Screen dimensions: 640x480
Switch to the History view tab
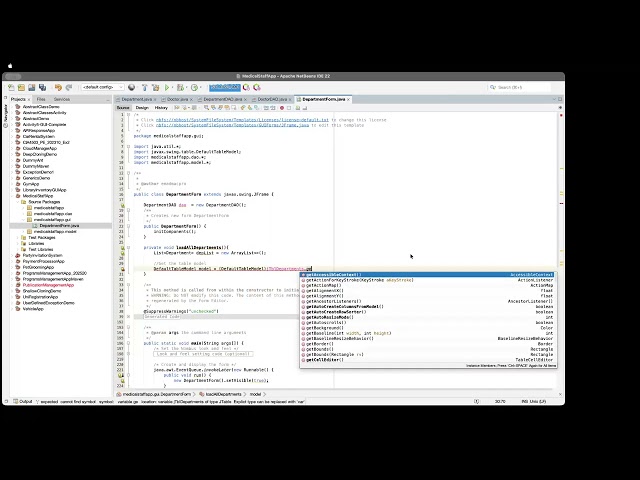[x=161, y=107]
